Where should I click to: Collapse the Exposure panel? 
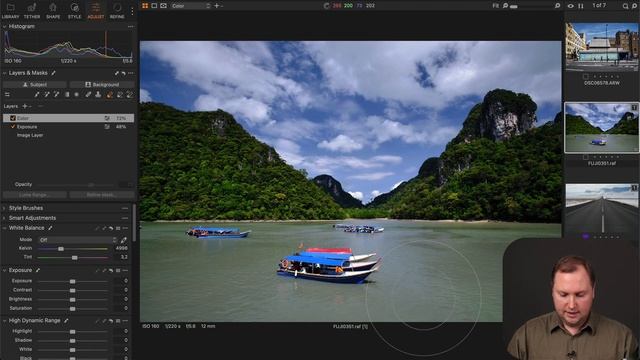pos(4,270)
